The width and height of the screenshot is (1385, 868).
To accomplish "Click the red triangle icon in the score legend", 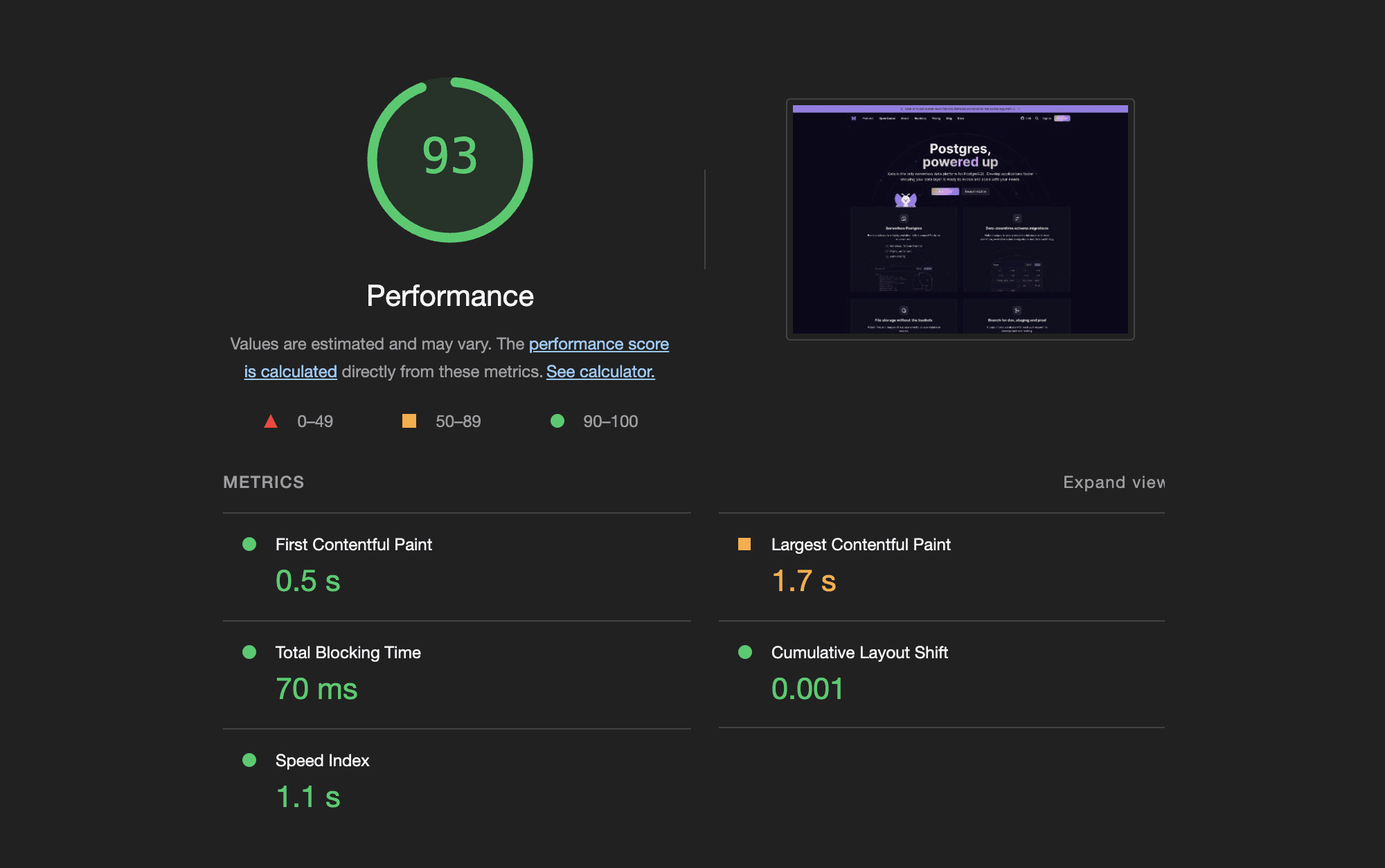I will click(x=270, y=421).
